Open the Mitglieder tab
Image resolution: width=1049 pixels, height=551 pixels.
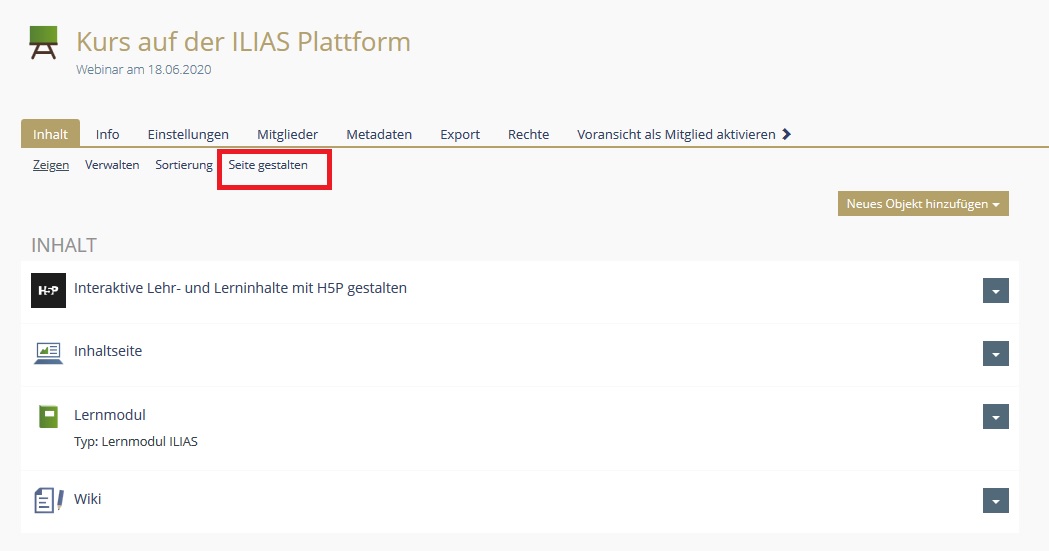[287, 134]
